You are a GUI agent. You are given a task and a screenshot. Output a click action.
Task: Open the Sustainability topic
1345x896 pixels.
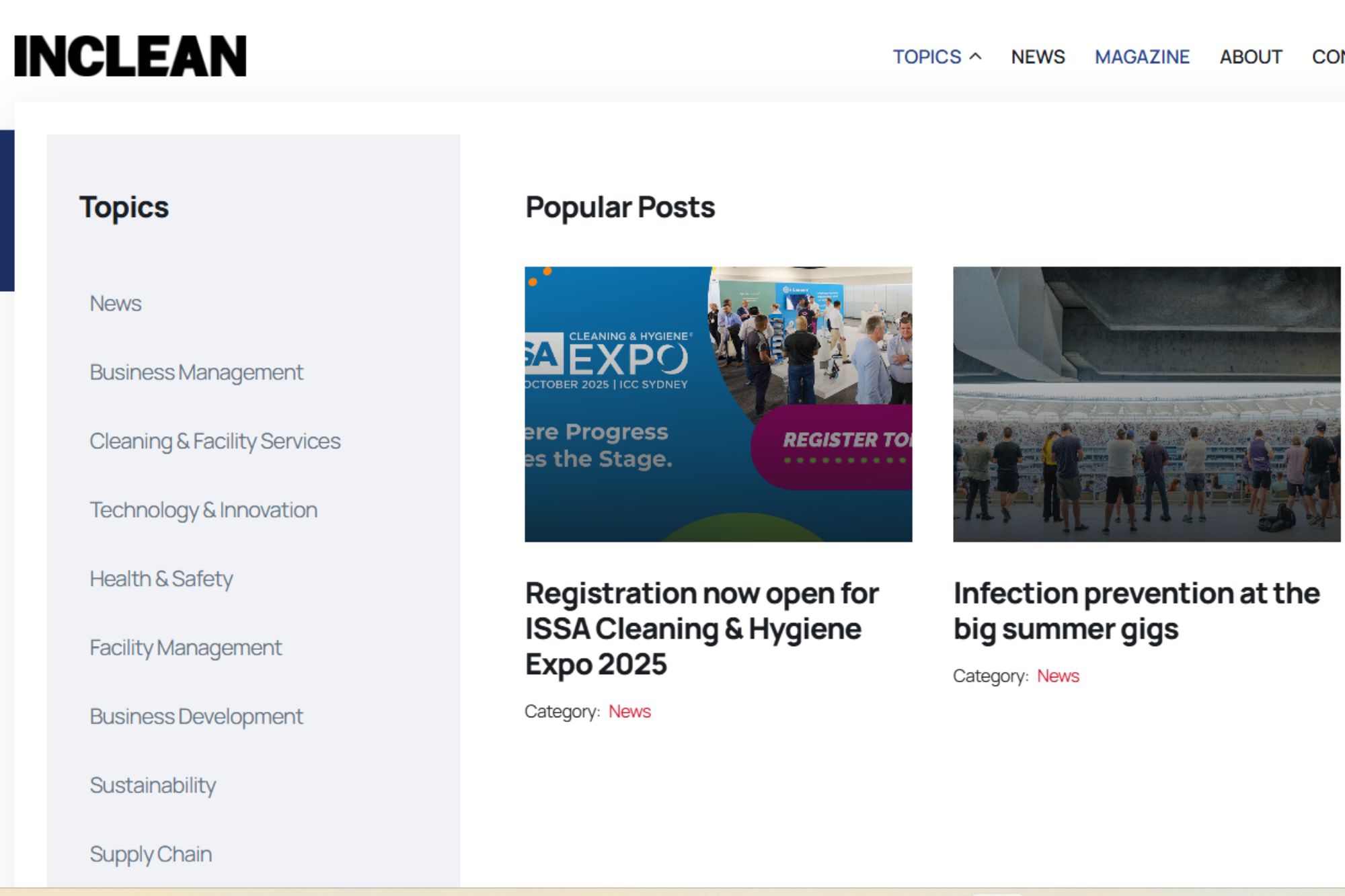click(153, 785)
